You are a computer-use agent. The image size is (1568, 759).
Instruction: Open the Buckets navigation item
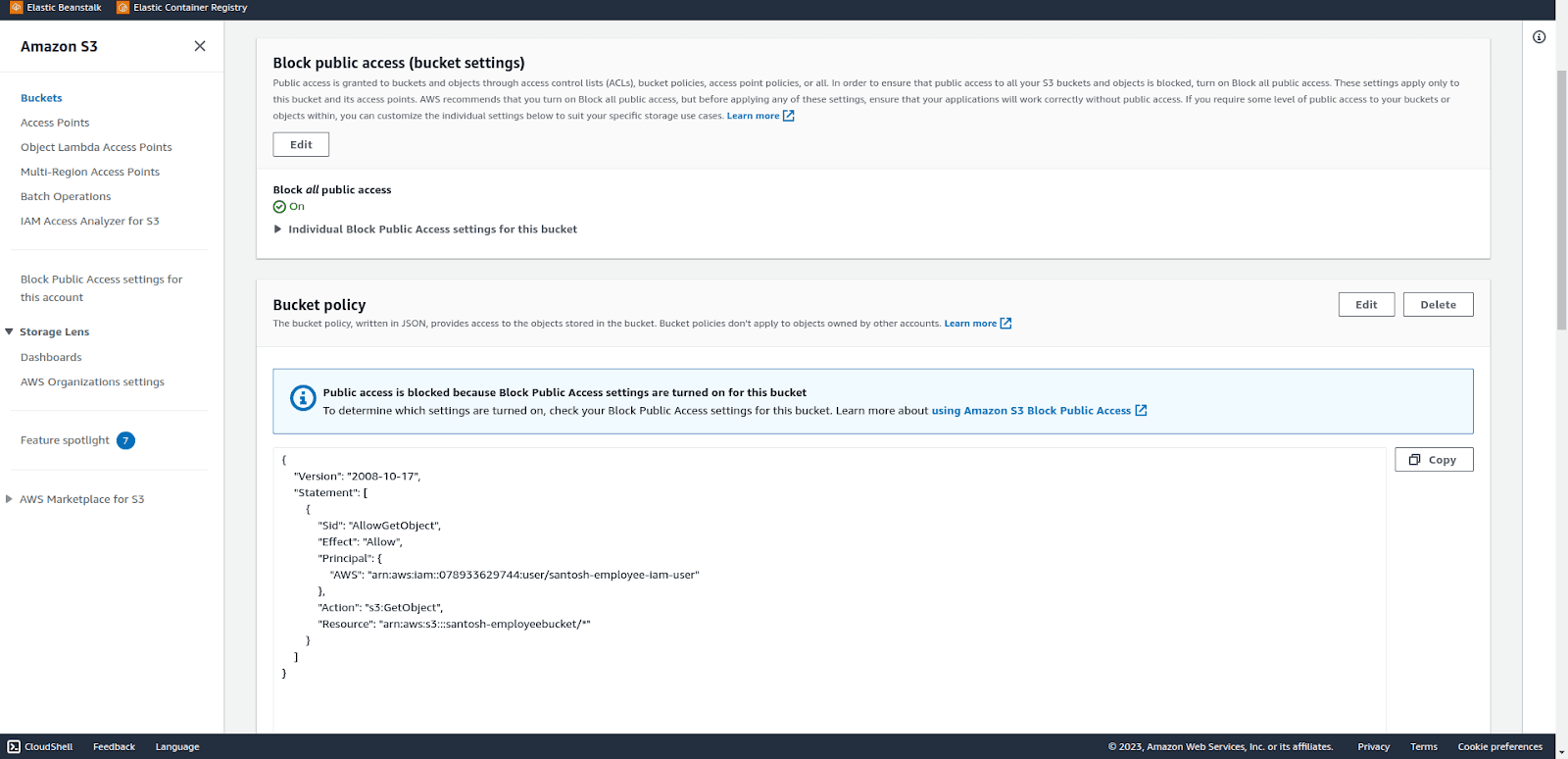[x=41, y=98]
